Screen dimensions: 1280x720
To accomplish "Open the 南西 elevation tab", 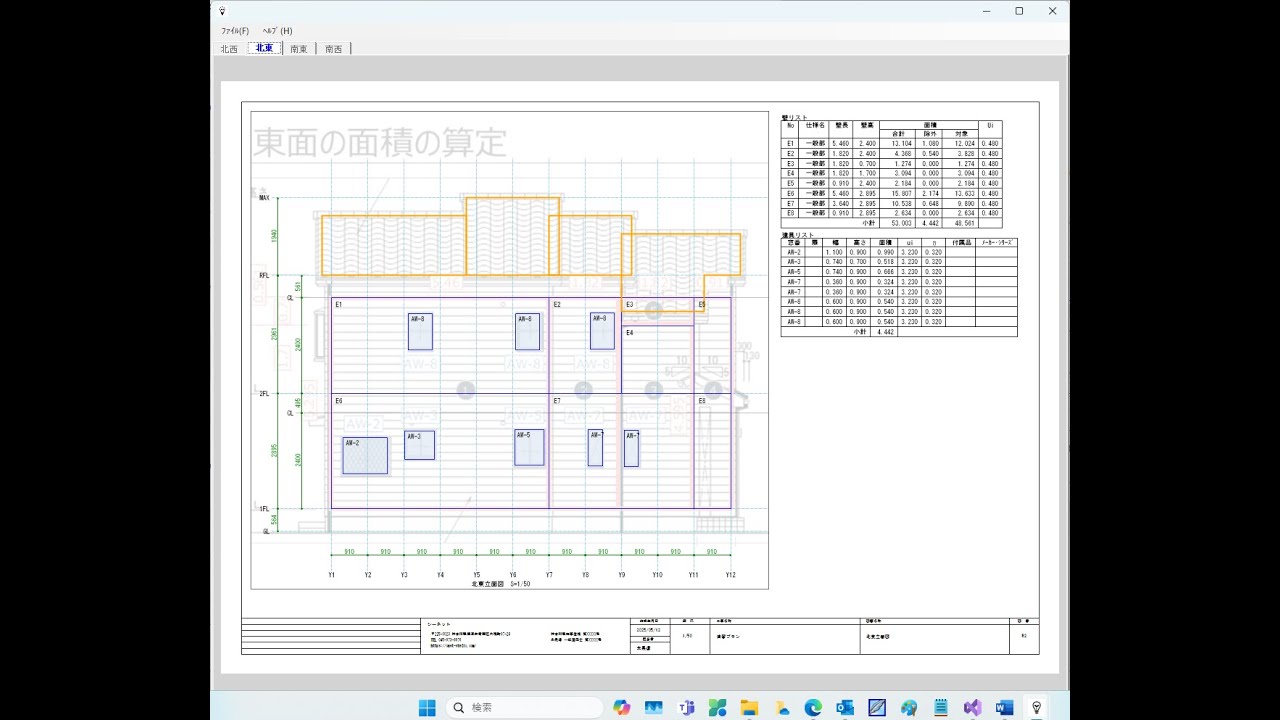I will click(x=333, y=48).
